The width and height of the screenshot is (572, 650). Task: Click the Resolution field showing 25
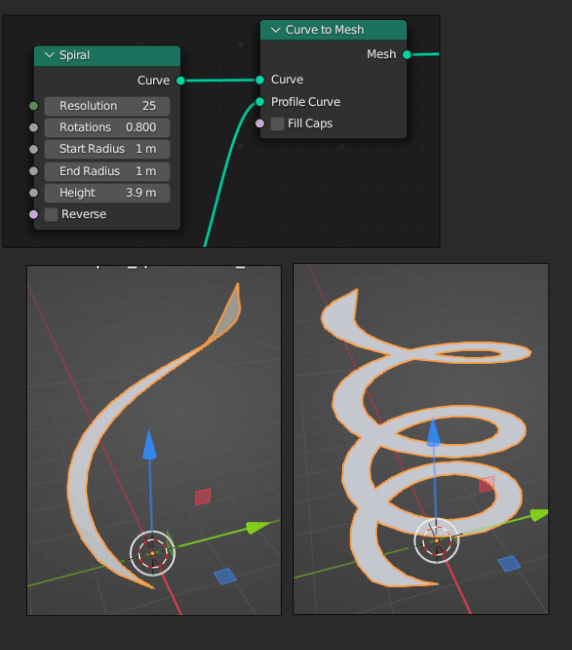pos(107,106)
